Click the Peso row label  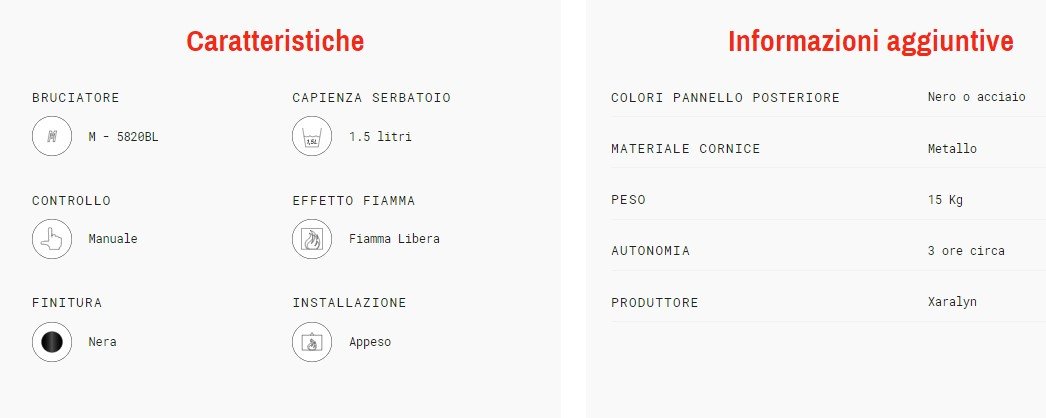coord(628,200)
